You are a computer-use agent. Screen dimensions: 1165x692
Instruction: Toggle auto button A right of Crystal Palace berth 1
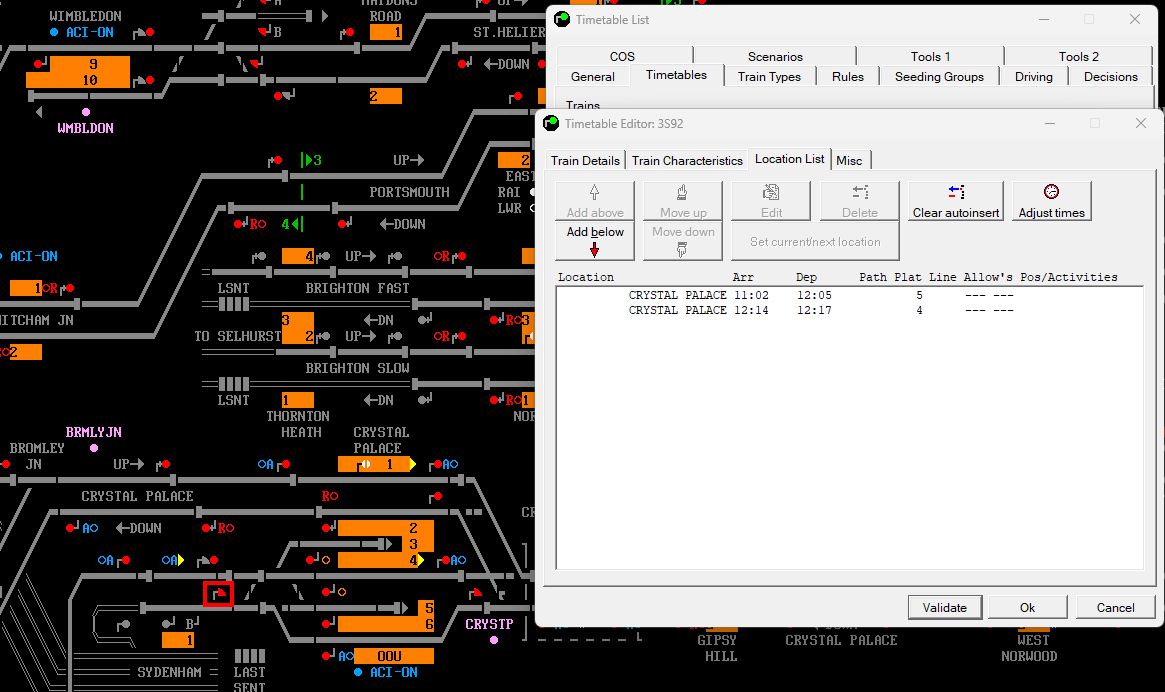(451, 465)
